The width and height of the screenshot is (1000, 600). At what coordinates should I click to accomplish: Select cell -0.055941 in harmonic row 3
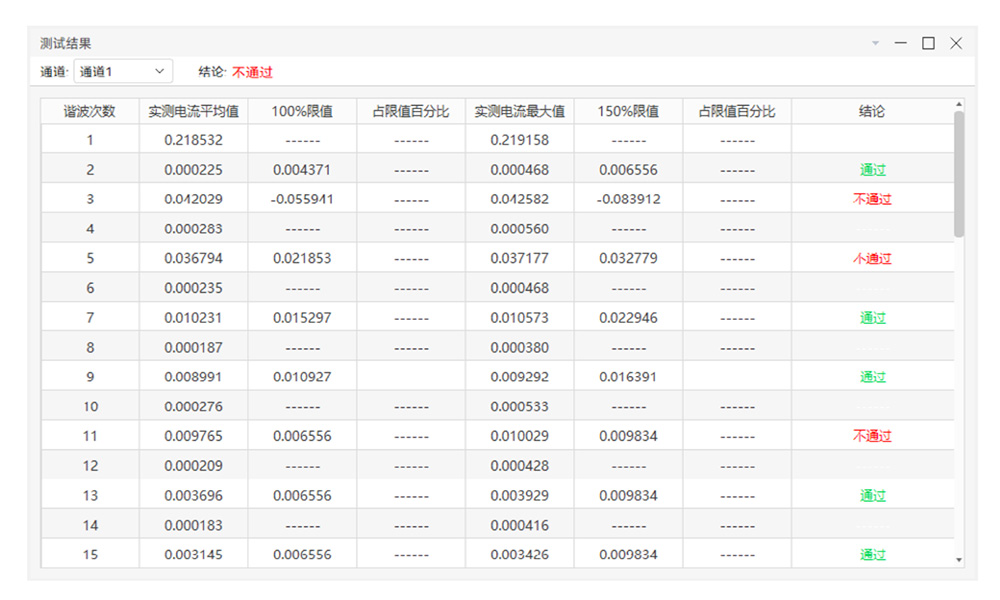pos(302,199)
